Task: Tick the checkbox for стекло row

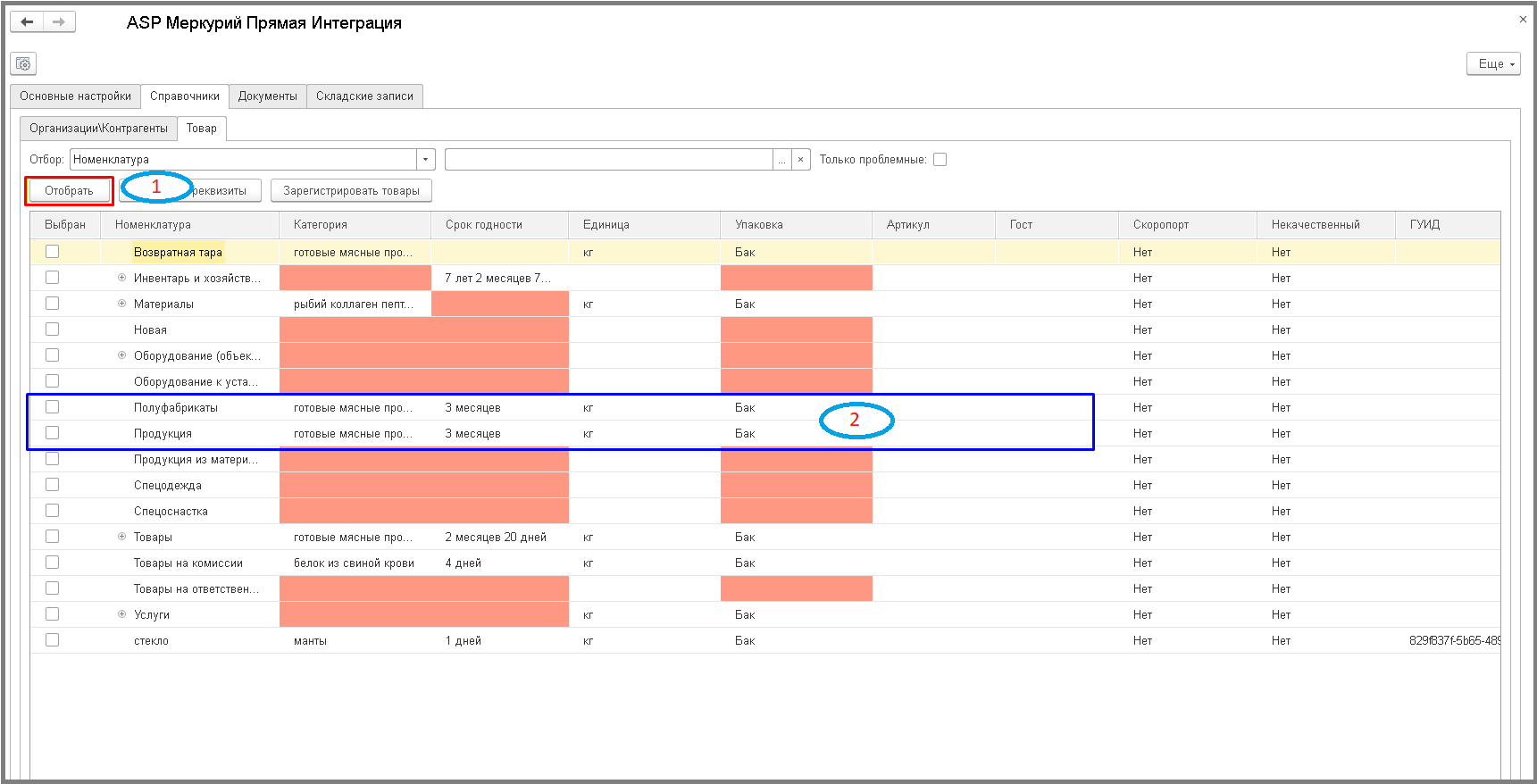Action: [53, 640]
